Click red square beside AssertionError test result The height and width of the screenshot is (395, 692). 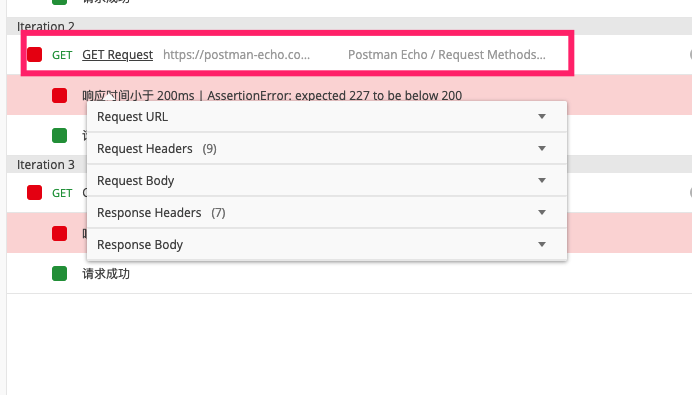(x=59, y=95)
